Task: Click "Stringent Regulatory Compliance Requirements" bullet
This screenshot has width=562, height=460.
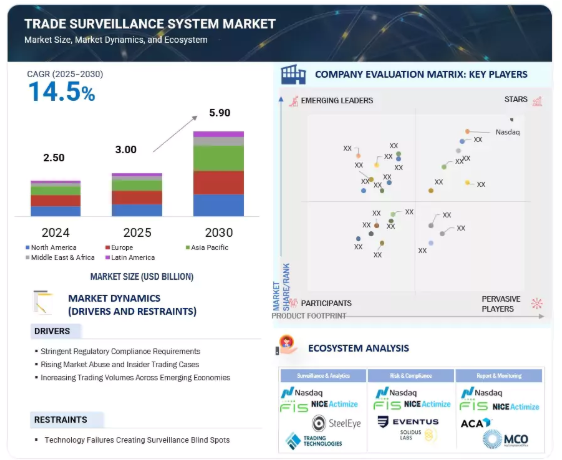Action: (x=120, y=351)
